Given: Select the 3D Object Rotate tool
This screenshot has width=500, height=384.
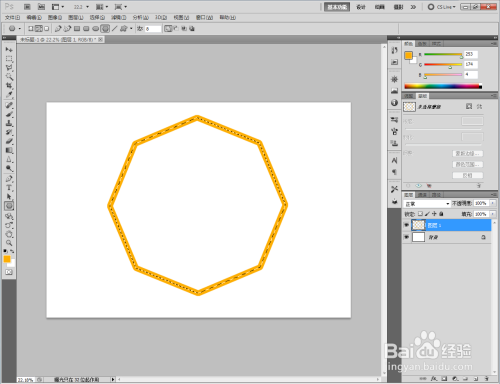Looking at the screenshot, I should coord(9,216).
